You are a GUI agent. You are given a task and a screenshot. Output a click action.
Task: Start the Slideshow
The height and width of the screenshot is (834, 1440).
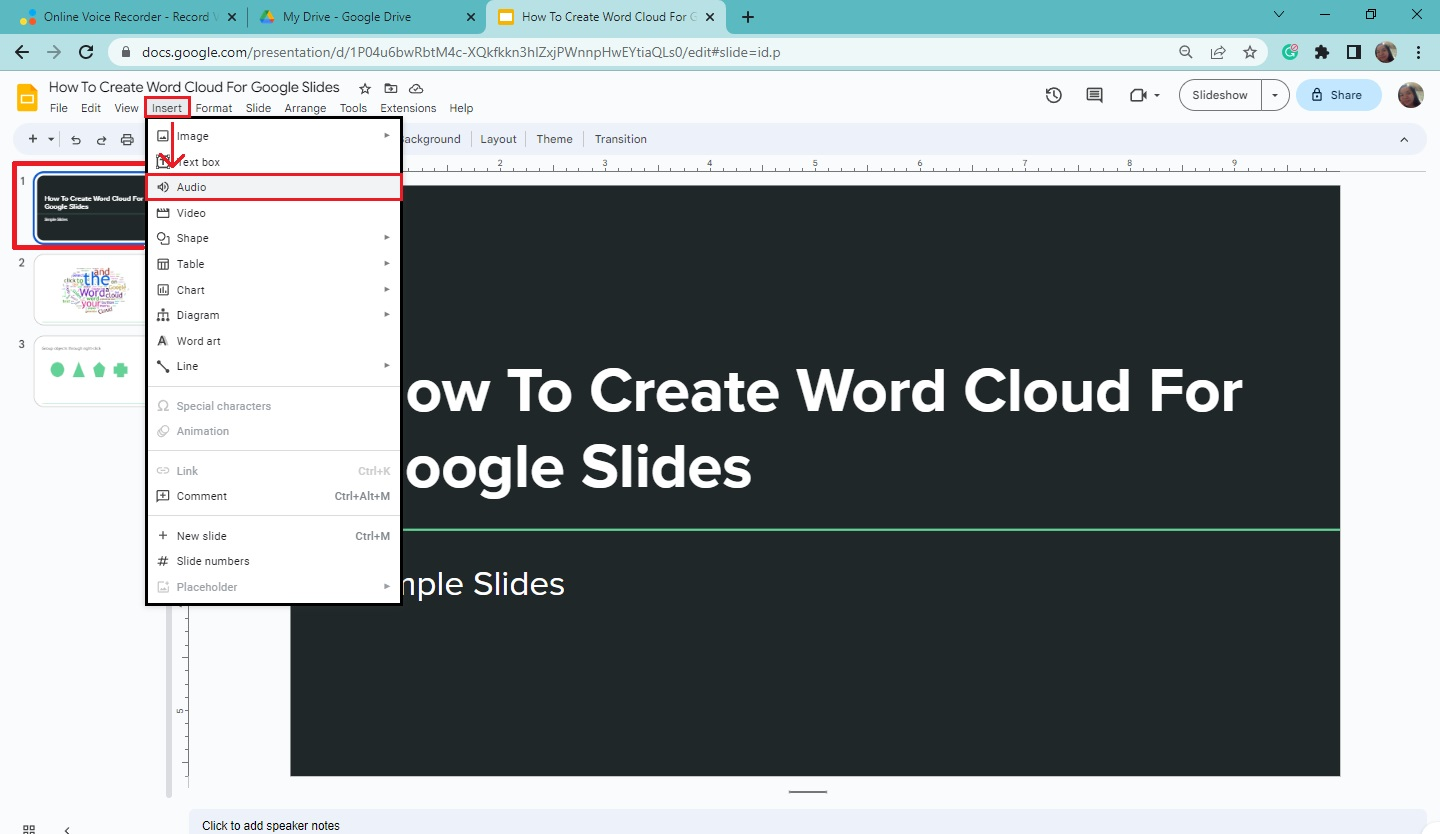click(x=1220, y=95)
